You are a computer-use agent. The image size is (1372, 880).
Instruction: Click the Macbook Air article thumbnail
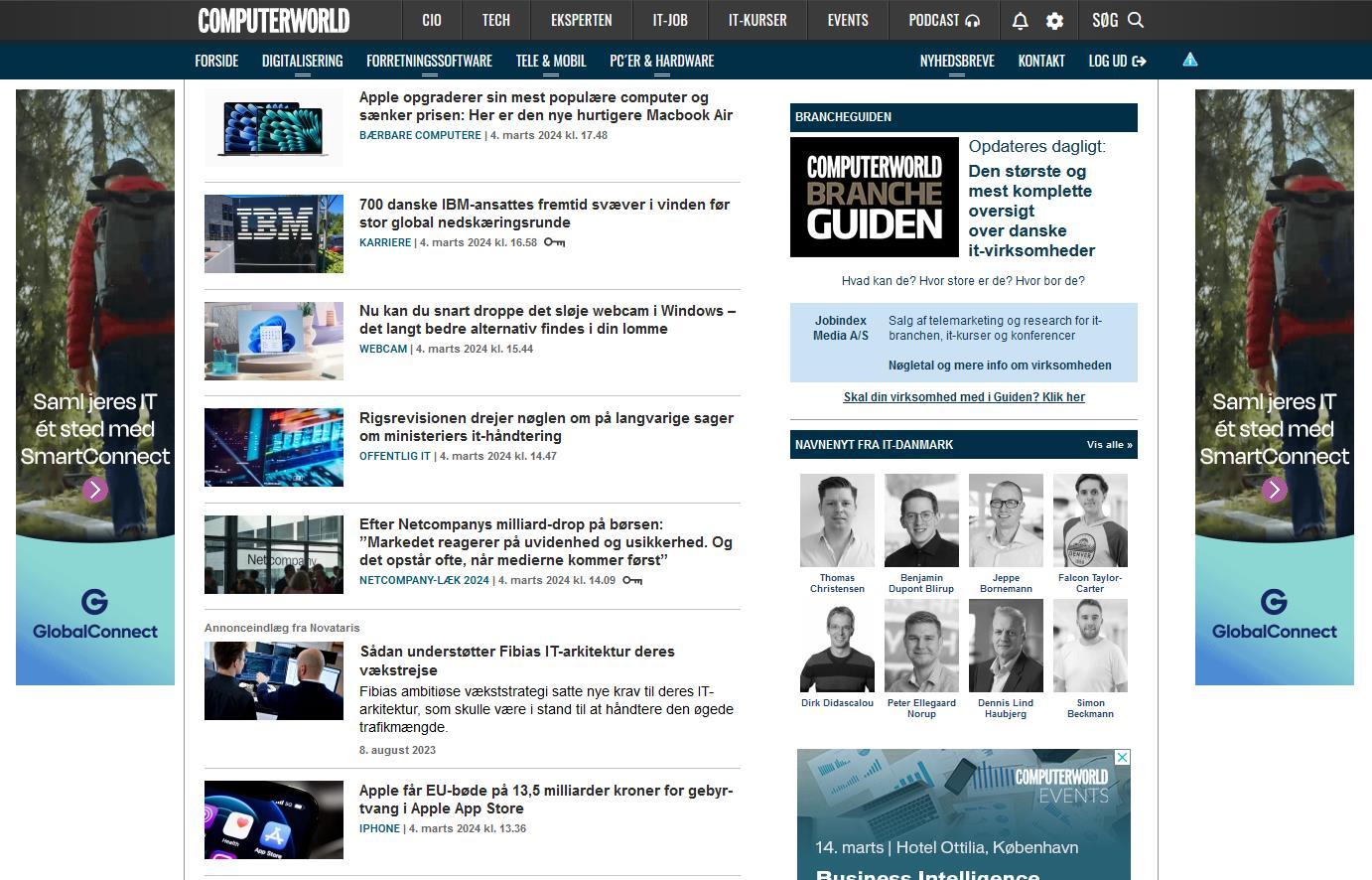(x=274, y=127)
